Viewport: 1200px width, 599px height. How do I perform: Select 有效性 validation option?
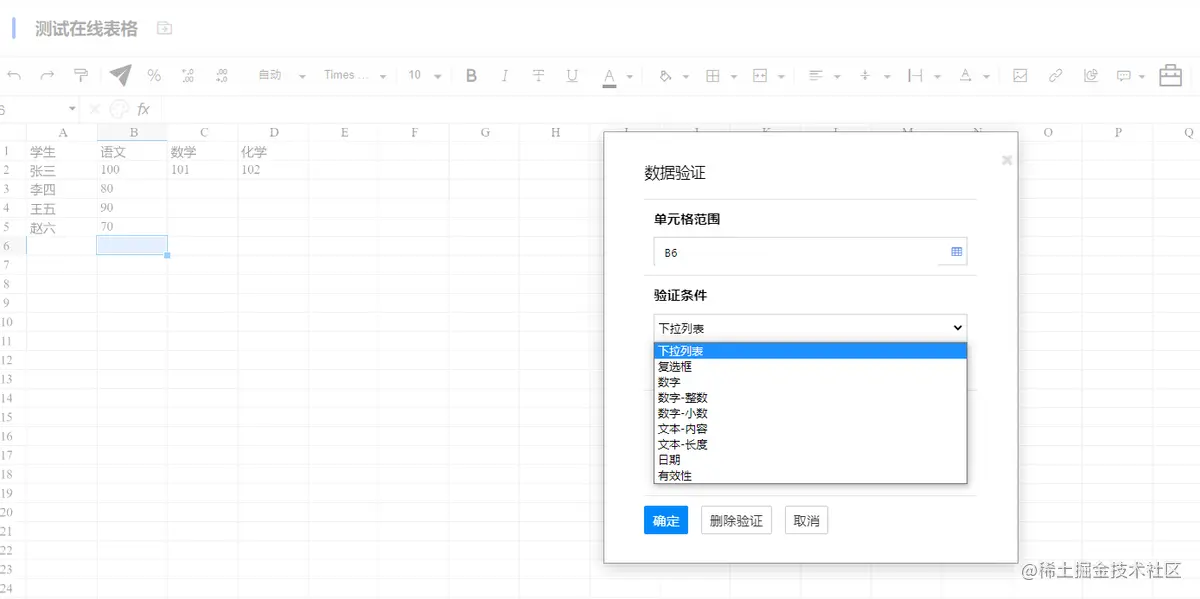(810, 476)
